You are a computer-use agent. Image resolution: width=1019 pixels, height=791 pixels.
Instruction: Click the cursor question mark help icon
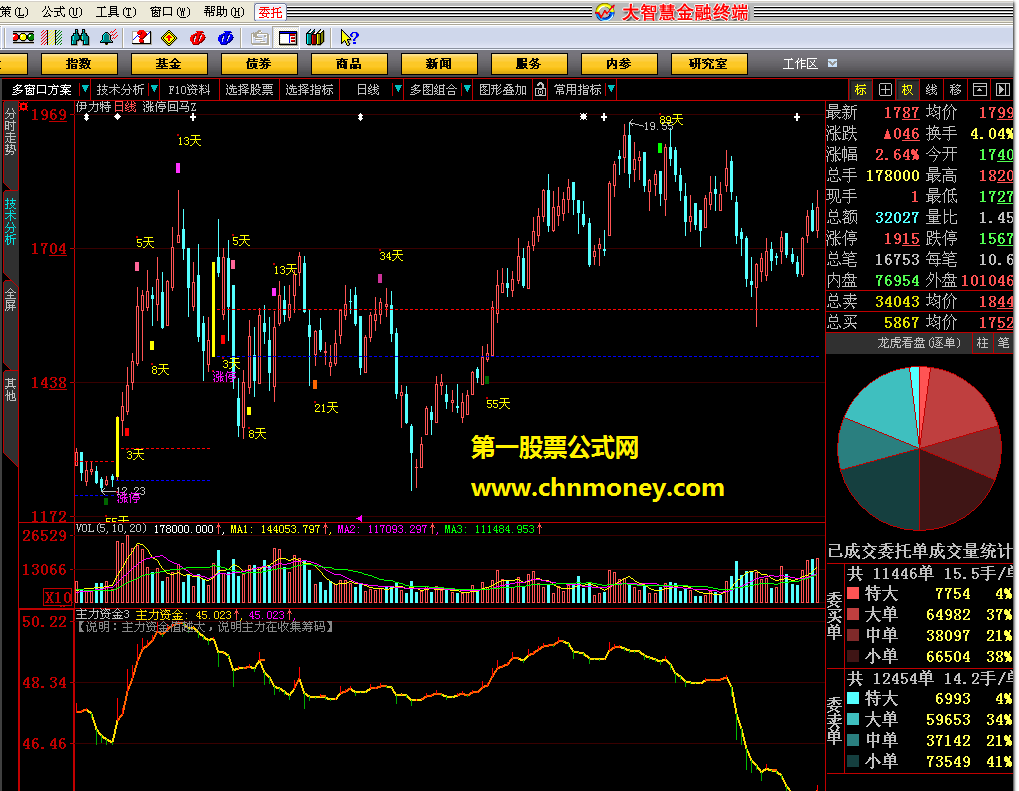coord(349,38)
